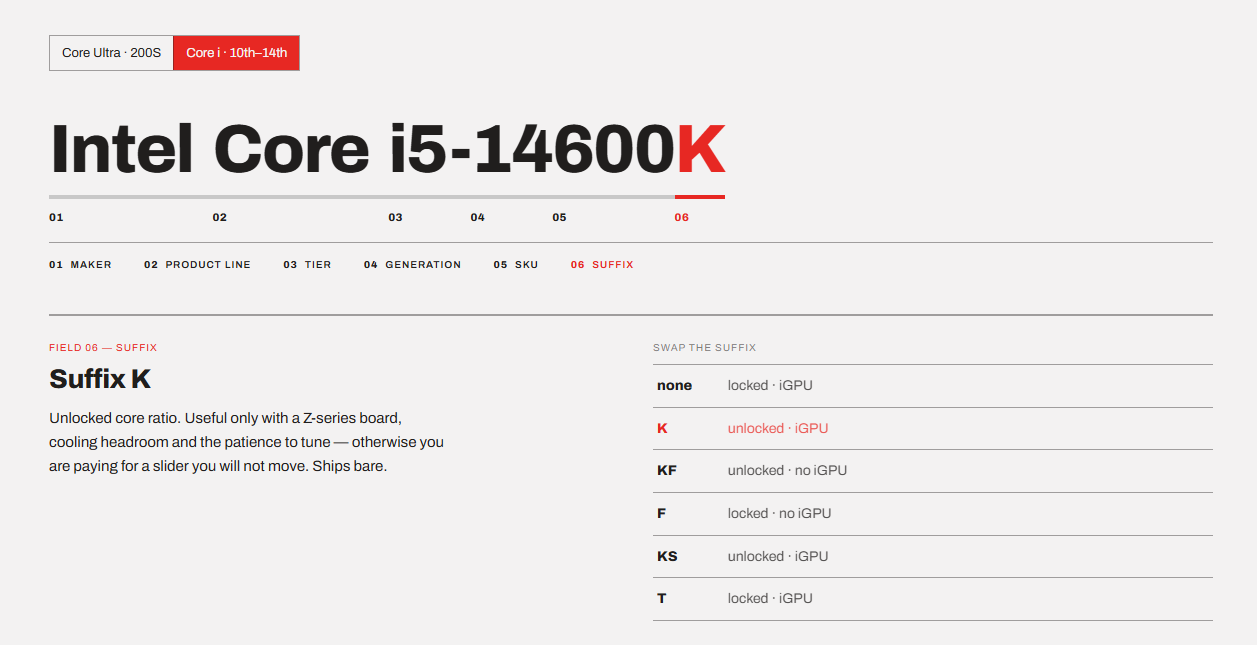
Task: Swap suffix to KF unlocked · no iGPU
Action: pyautogui.click(x=933, y=471)
